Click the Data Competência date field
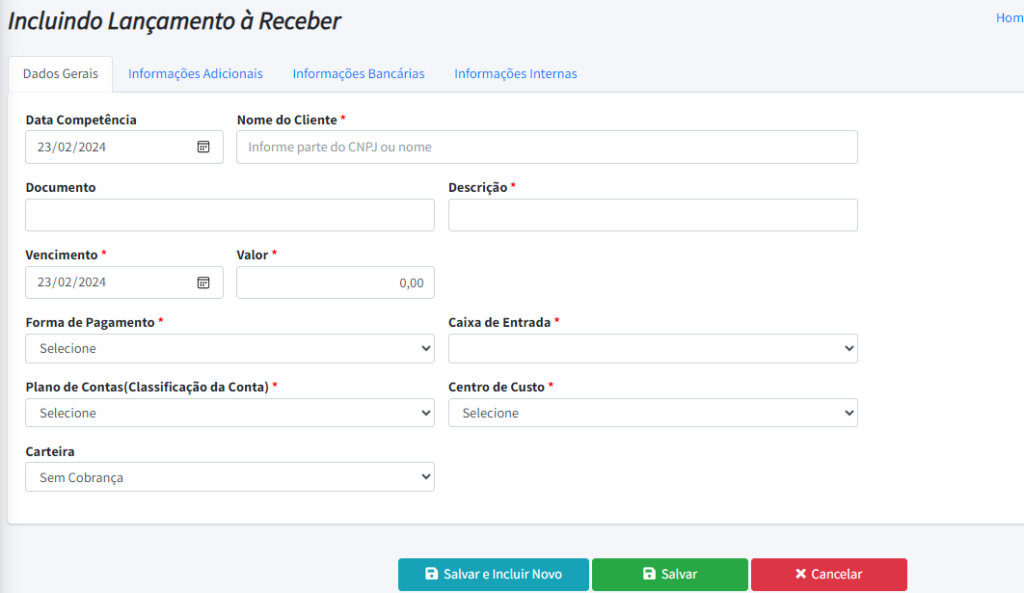This screenshot has height=593, width=1024. (x=124, y=147)
